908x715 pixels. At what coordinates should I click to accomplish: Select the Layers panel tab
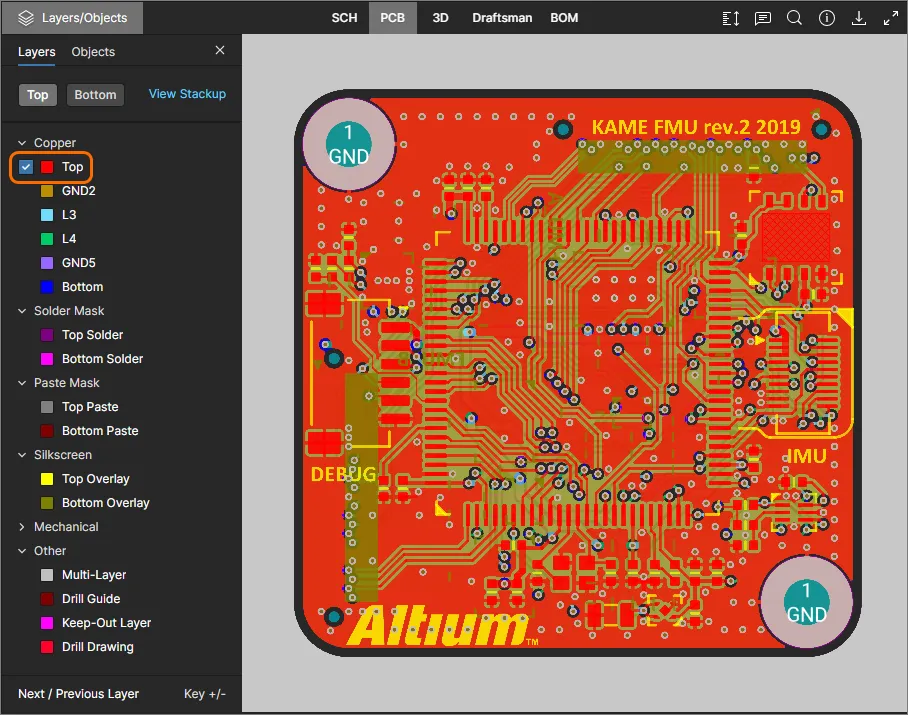tap(36, 52)
